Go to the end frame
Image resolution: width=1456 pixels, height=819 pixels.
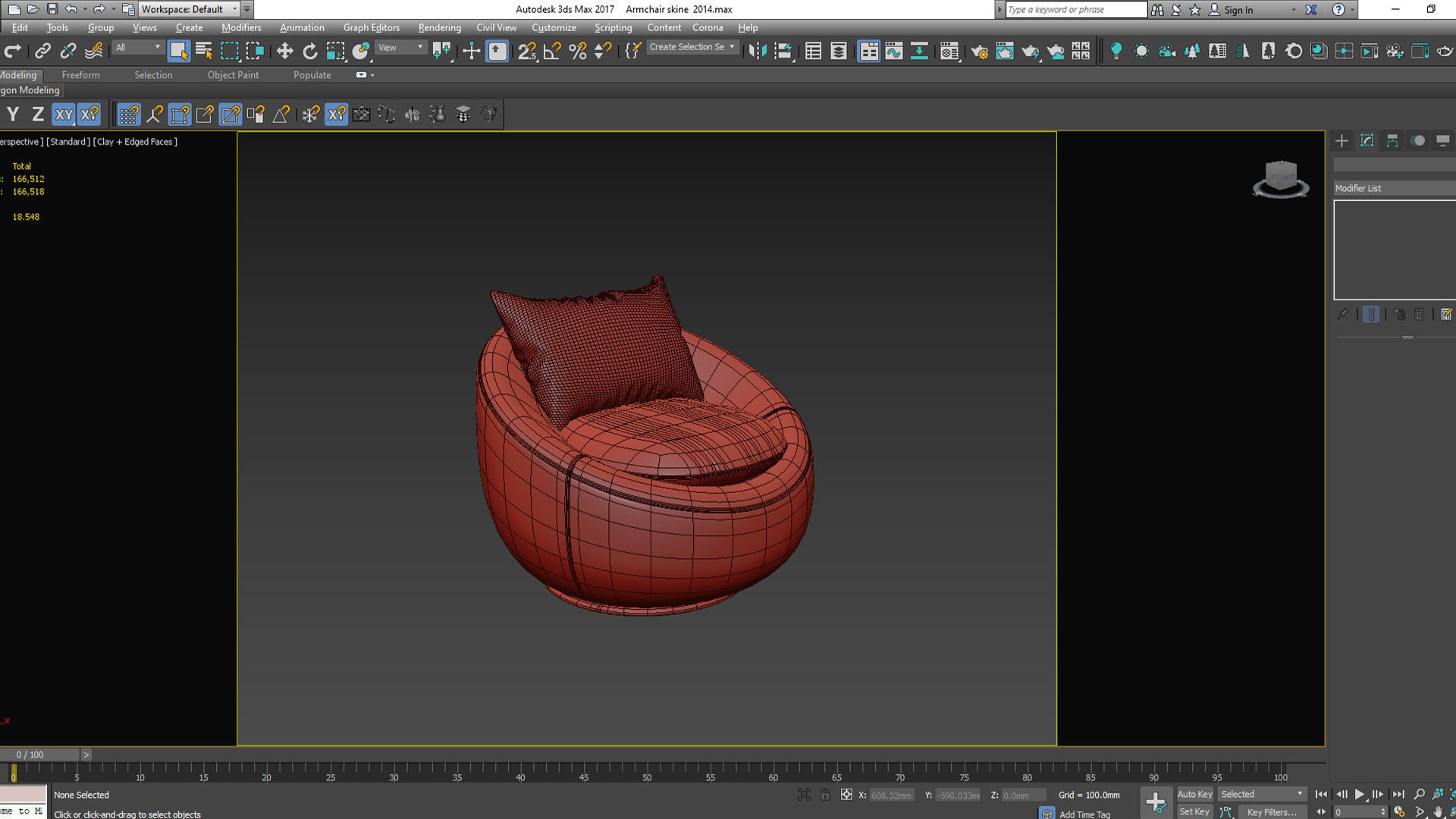click(x=1398, y=794)
